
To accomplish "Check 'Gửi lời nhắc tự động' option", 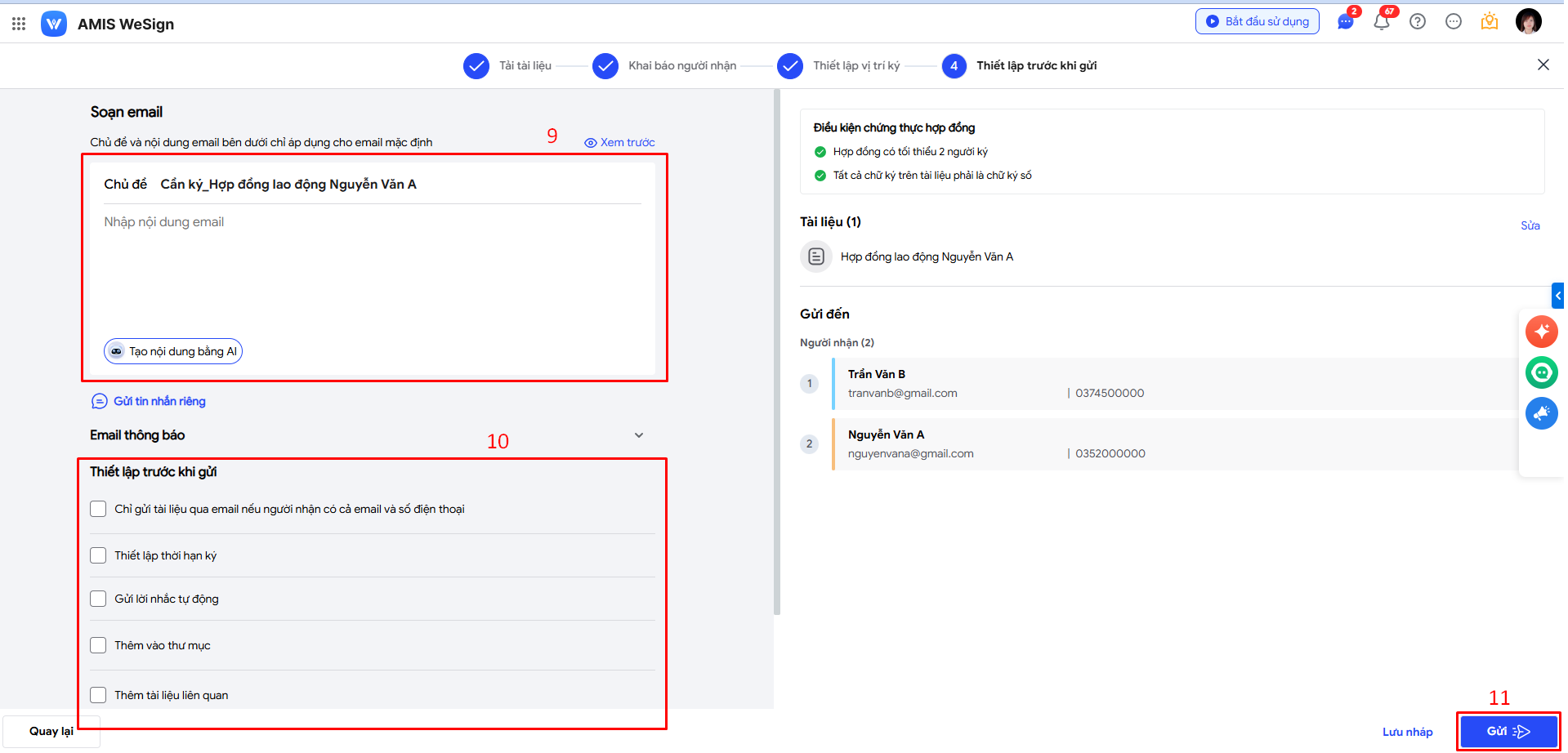I will 98,599.
